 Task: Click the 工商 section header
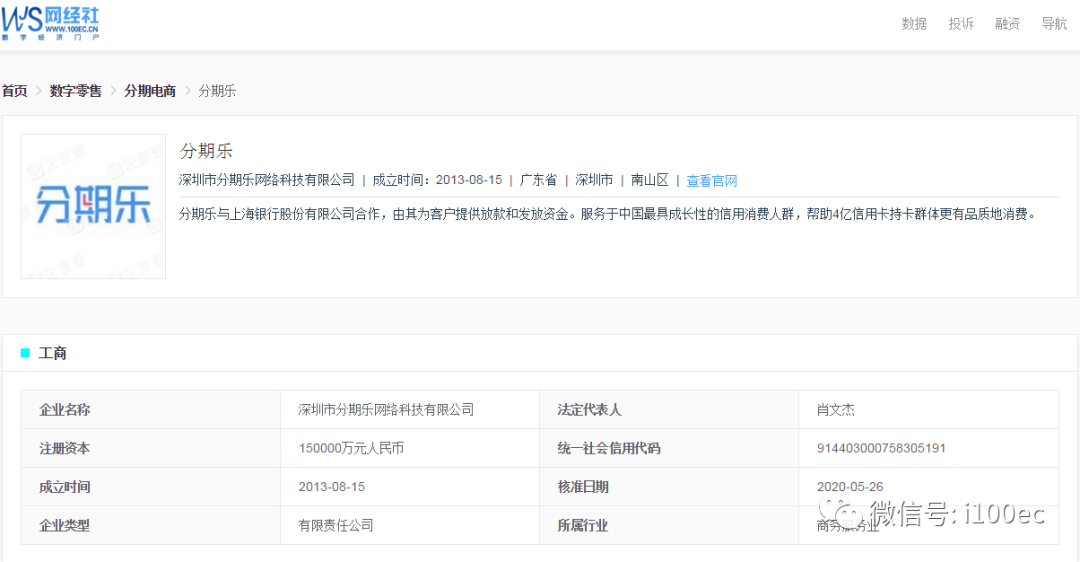coord(52,353)
